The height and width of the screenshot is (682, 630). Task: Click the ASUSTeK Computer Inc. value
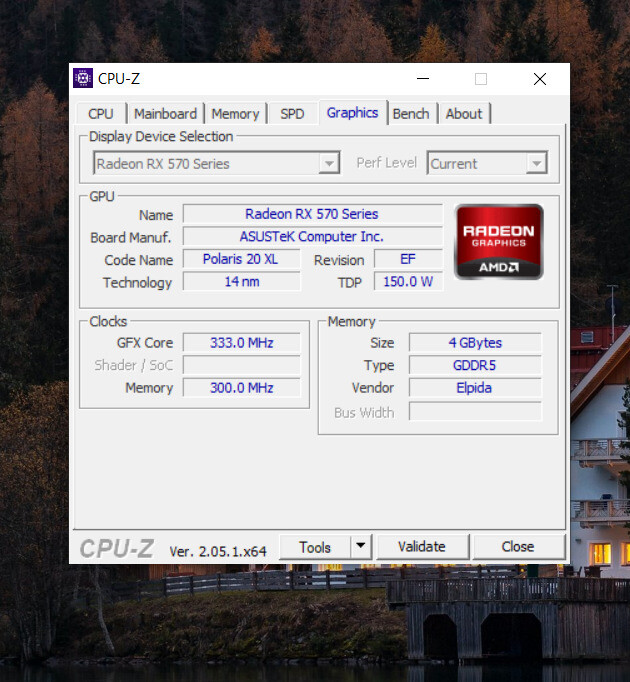[x=312, y=237]
